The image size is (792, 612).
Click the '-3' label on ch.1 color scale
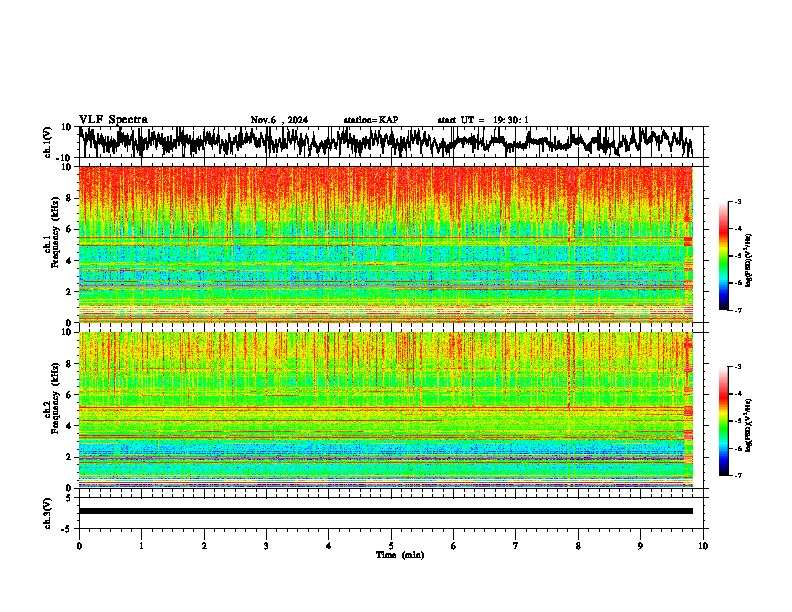click(x=738, y=202)
